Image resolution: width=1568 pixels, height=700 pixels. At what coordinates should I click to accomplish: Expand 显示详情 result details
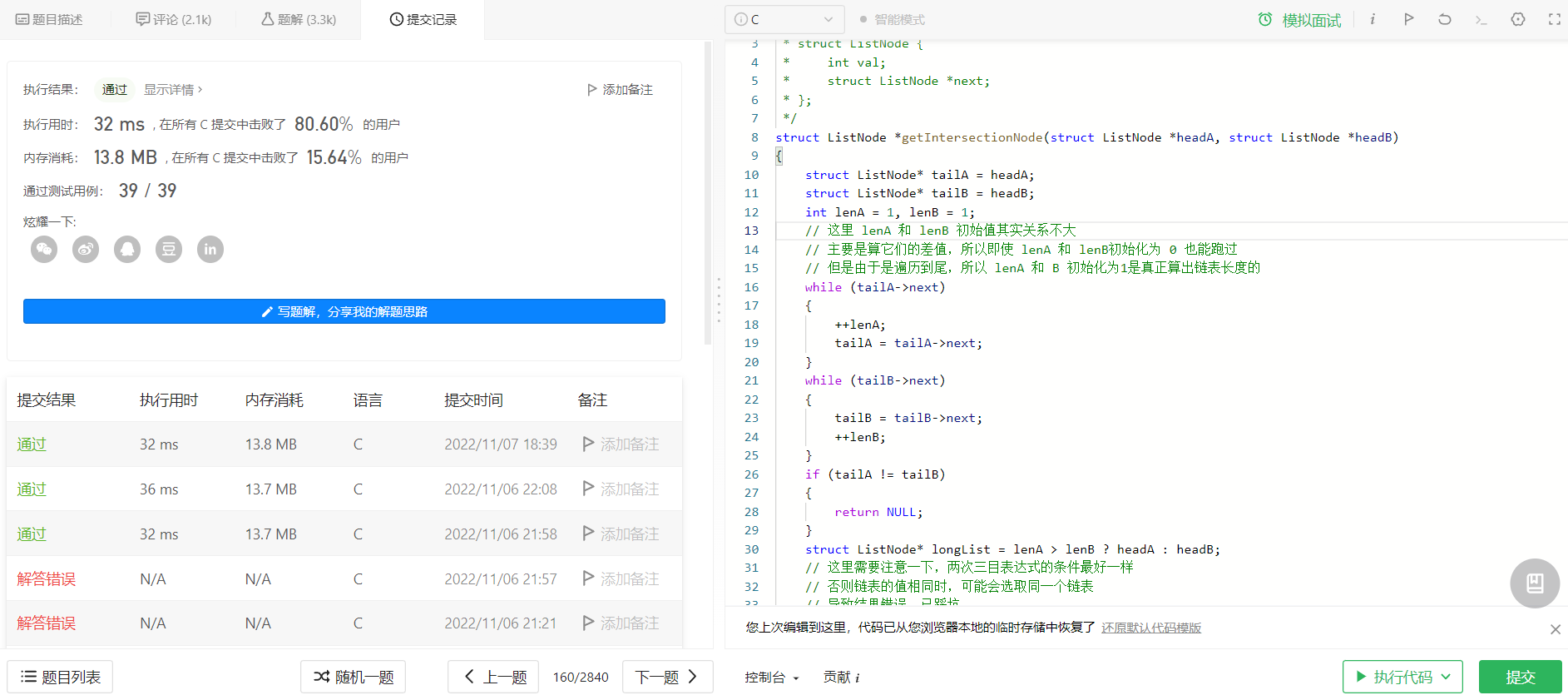pos(173,89)
